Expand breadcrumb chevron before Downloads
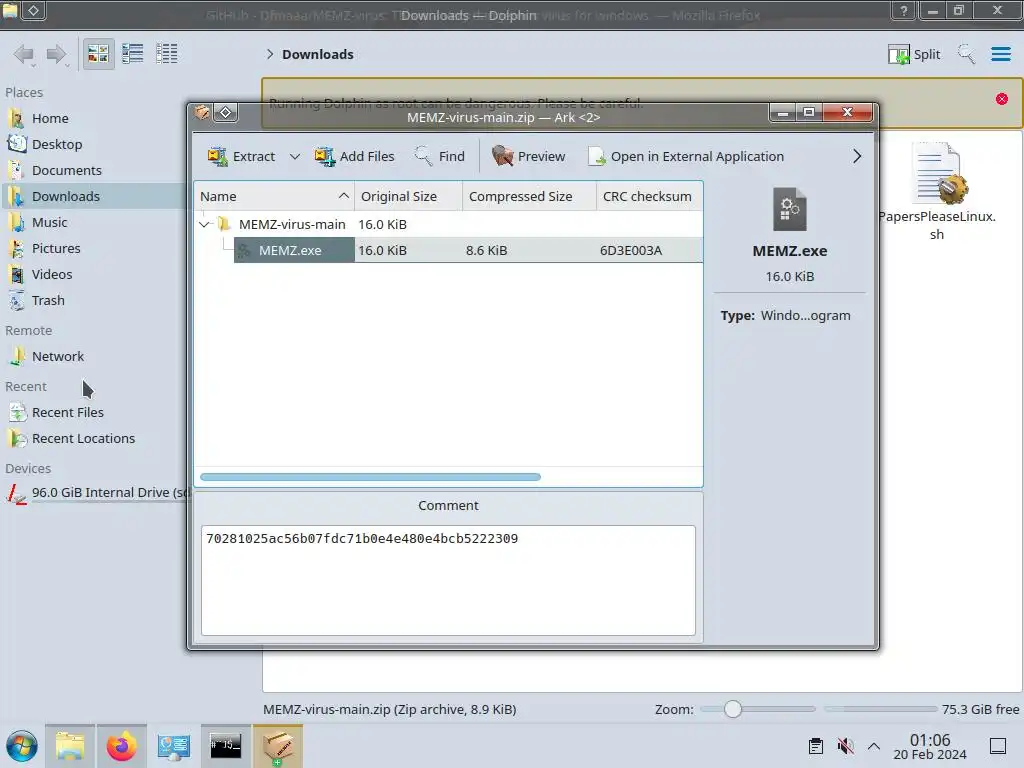Screen dimensions: 1024x768 pos(270,54)
